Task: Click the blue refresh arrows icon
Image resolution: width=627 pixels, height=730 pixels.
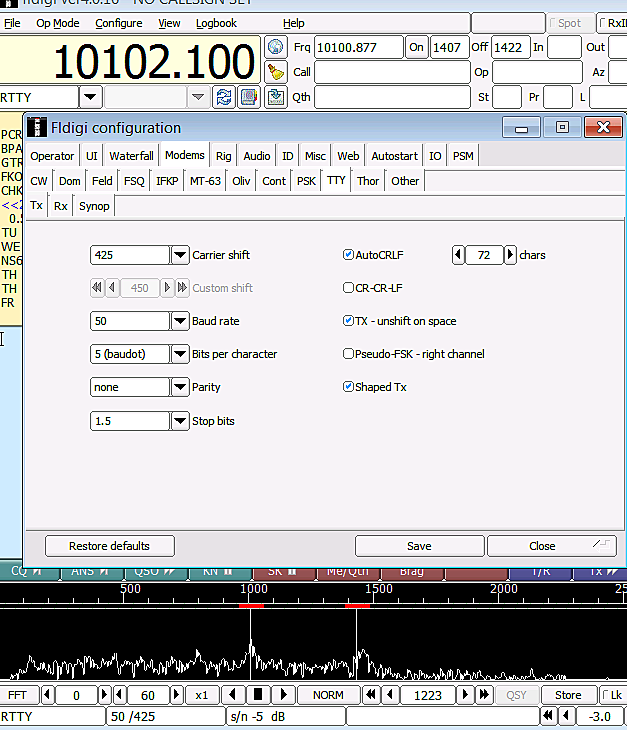Action: coord(224,97)
